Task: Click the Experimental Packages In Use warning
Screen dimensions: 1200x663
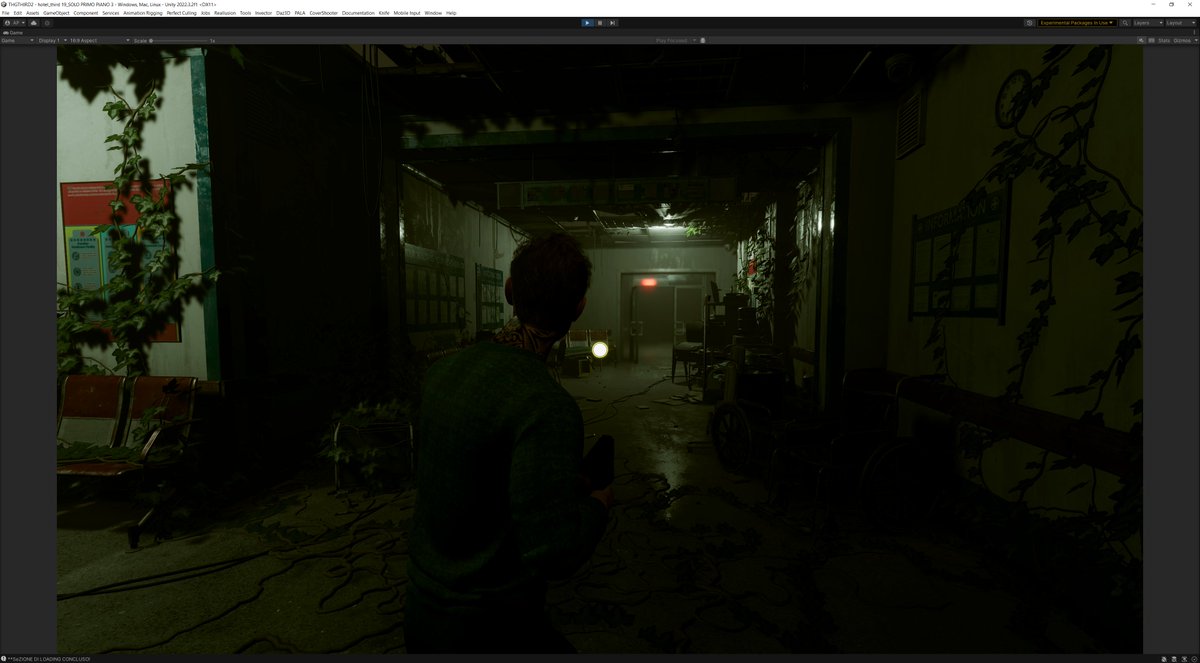Action: pos(1076,22)
